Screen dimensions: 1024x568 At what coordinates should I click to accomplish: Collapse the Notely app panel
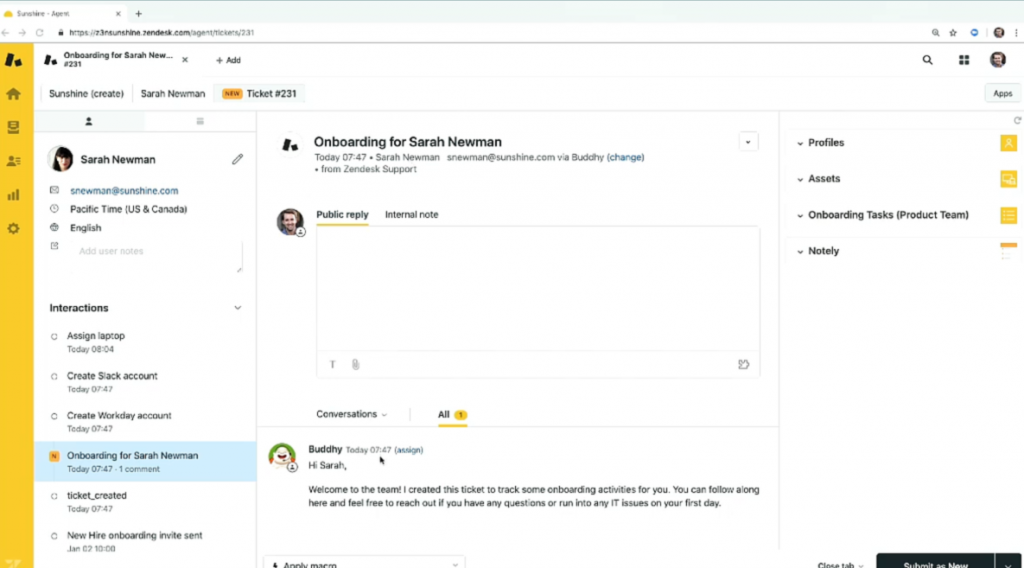point(800,251)
